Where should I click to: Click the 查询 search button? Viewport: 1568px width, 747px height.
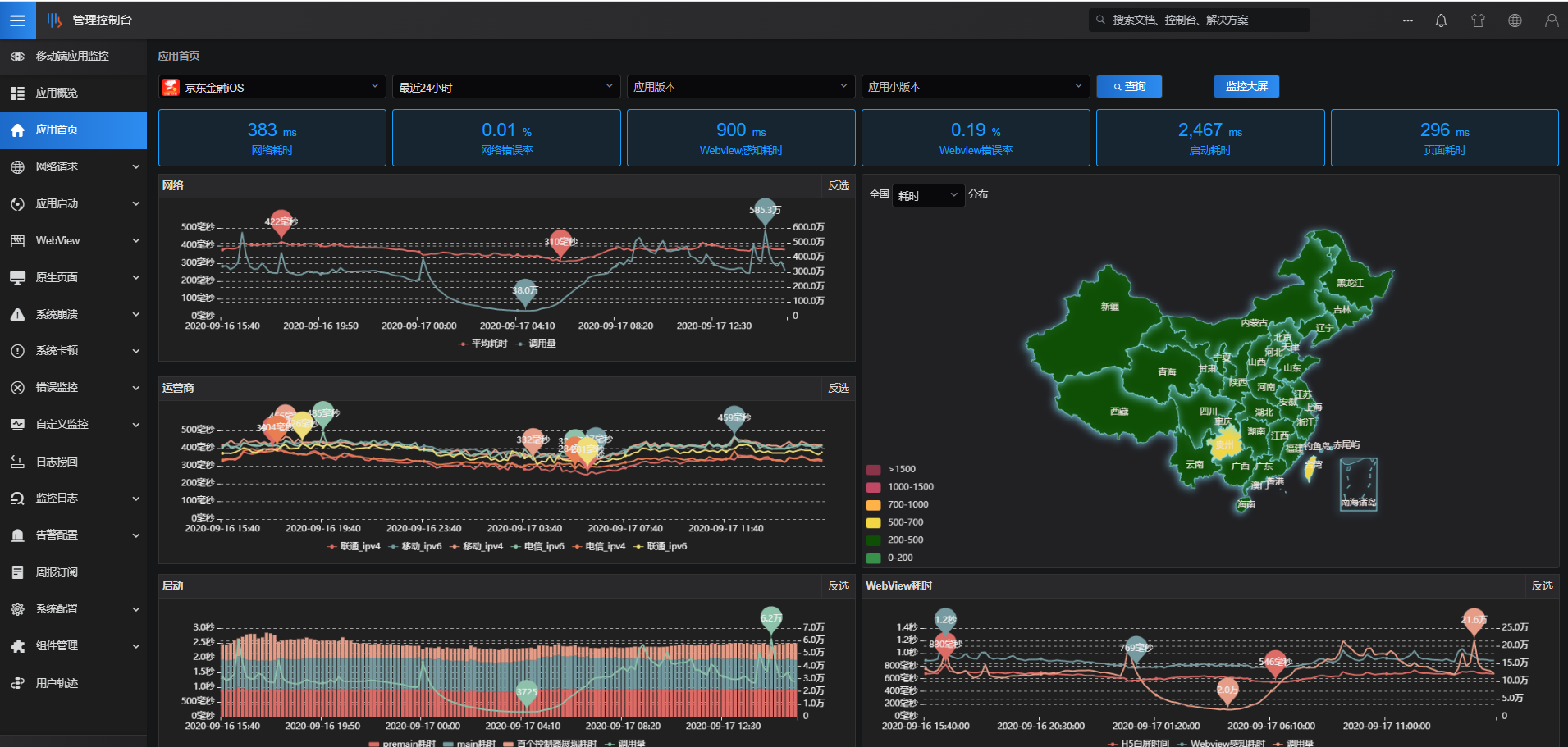[1129, 86]
